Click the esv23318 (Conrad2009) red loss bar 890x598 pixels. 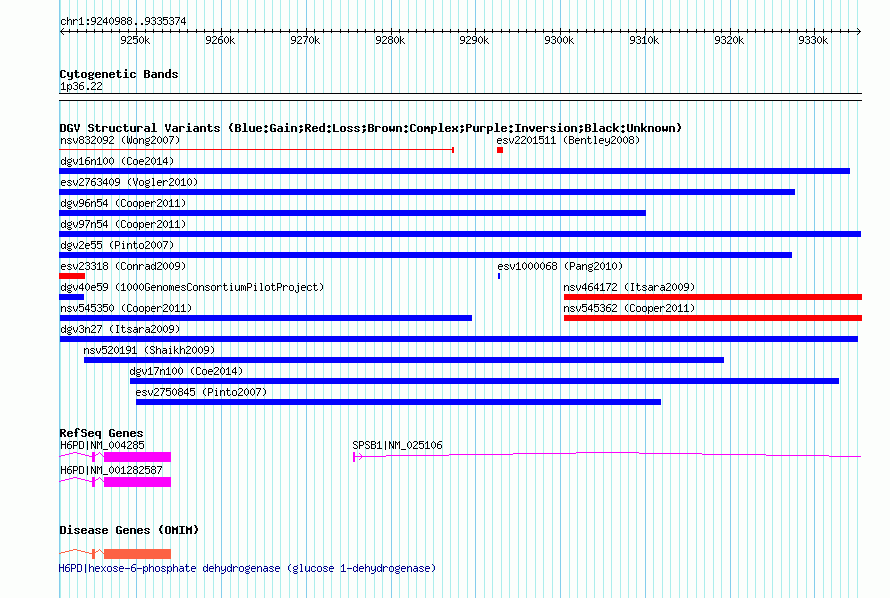[x=72, y=276]
